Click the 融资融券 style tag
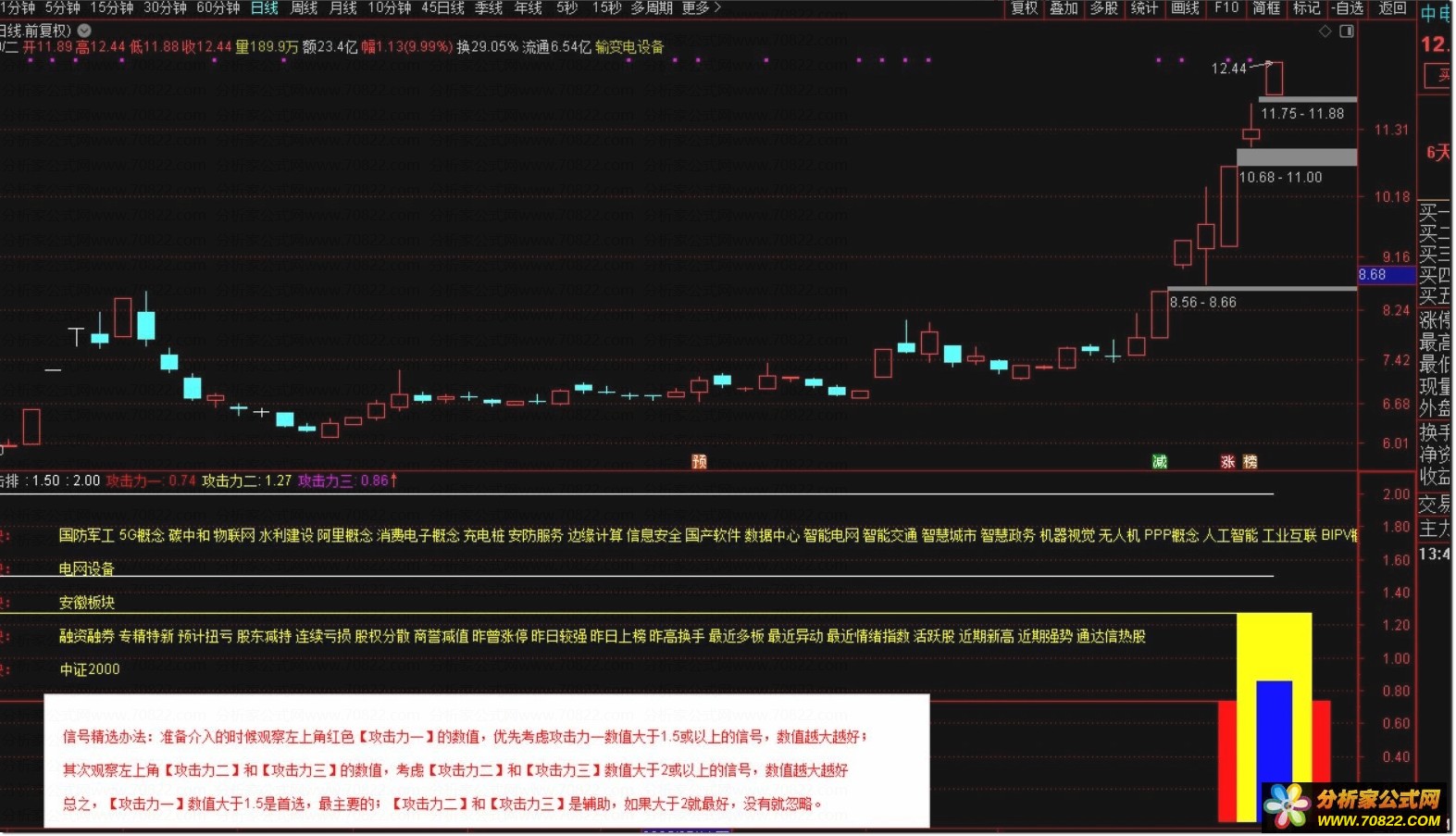 [87, 636]
